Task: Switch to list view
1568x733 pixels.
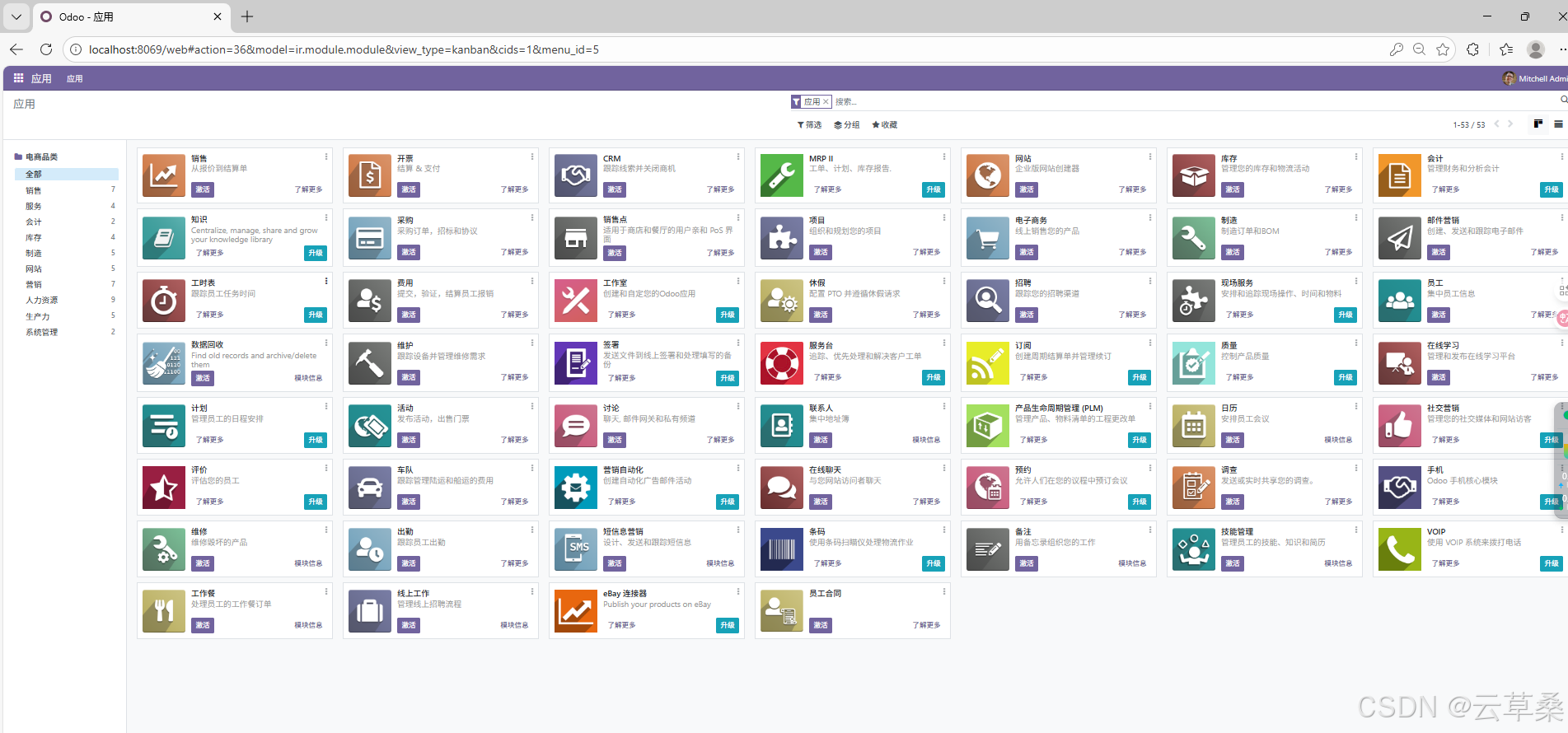Action: click(x=1558, y=124)
